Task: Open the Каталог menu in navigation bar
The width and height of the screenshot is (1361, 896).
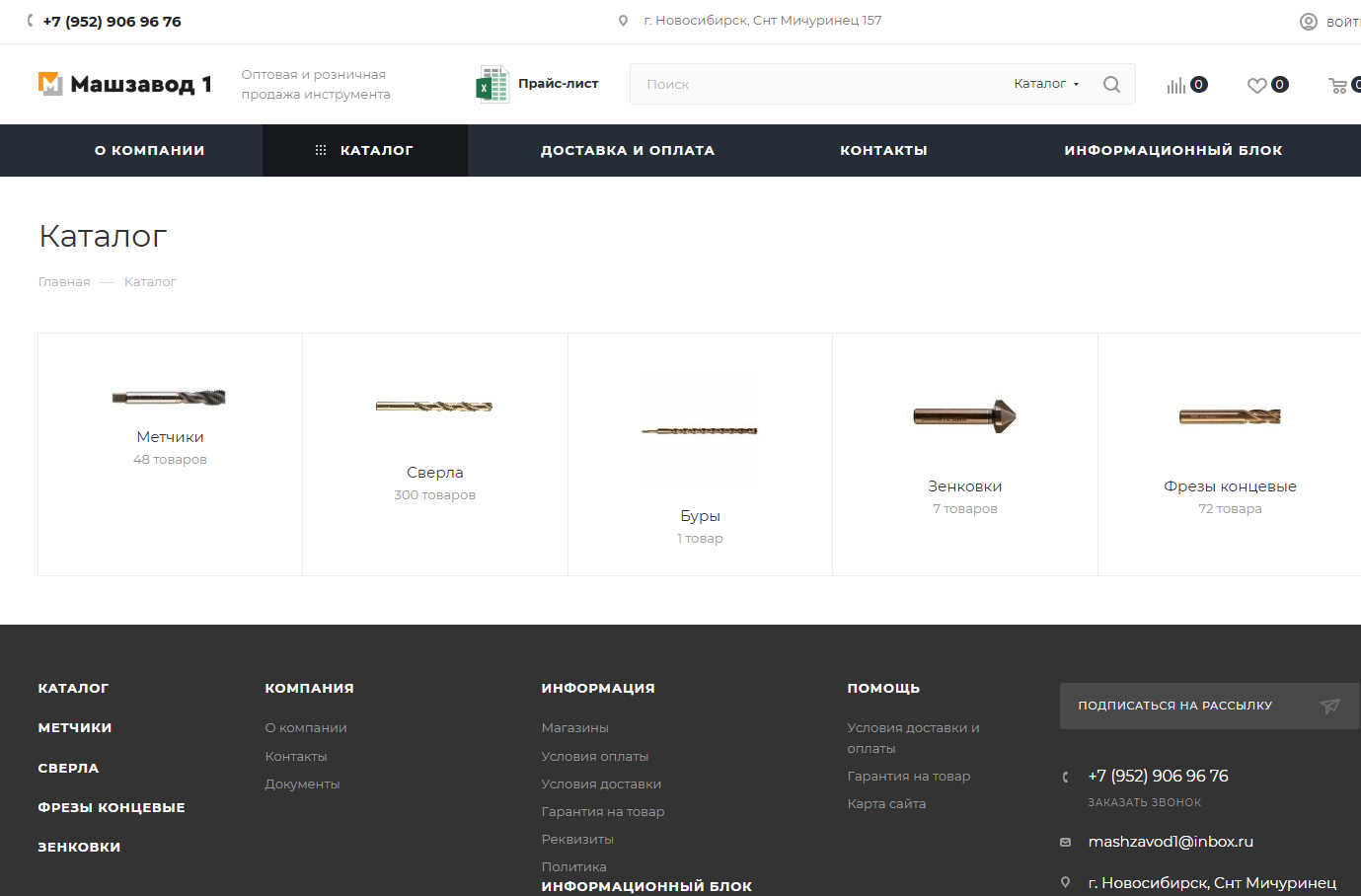Action: coord(364,151)
